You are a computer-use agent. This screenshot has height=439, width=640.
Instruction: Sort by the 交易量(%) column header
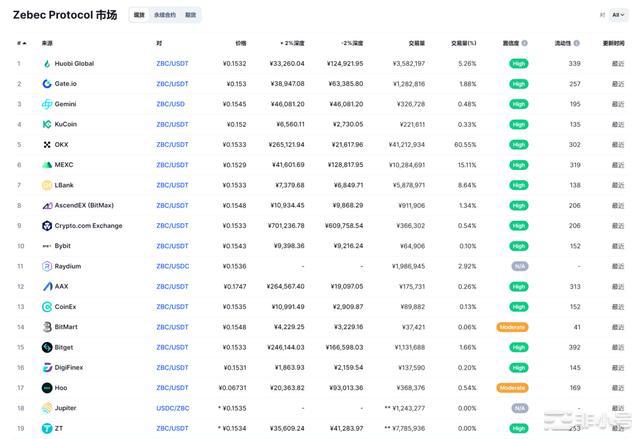pyautogui.click(x=464, y=43)
